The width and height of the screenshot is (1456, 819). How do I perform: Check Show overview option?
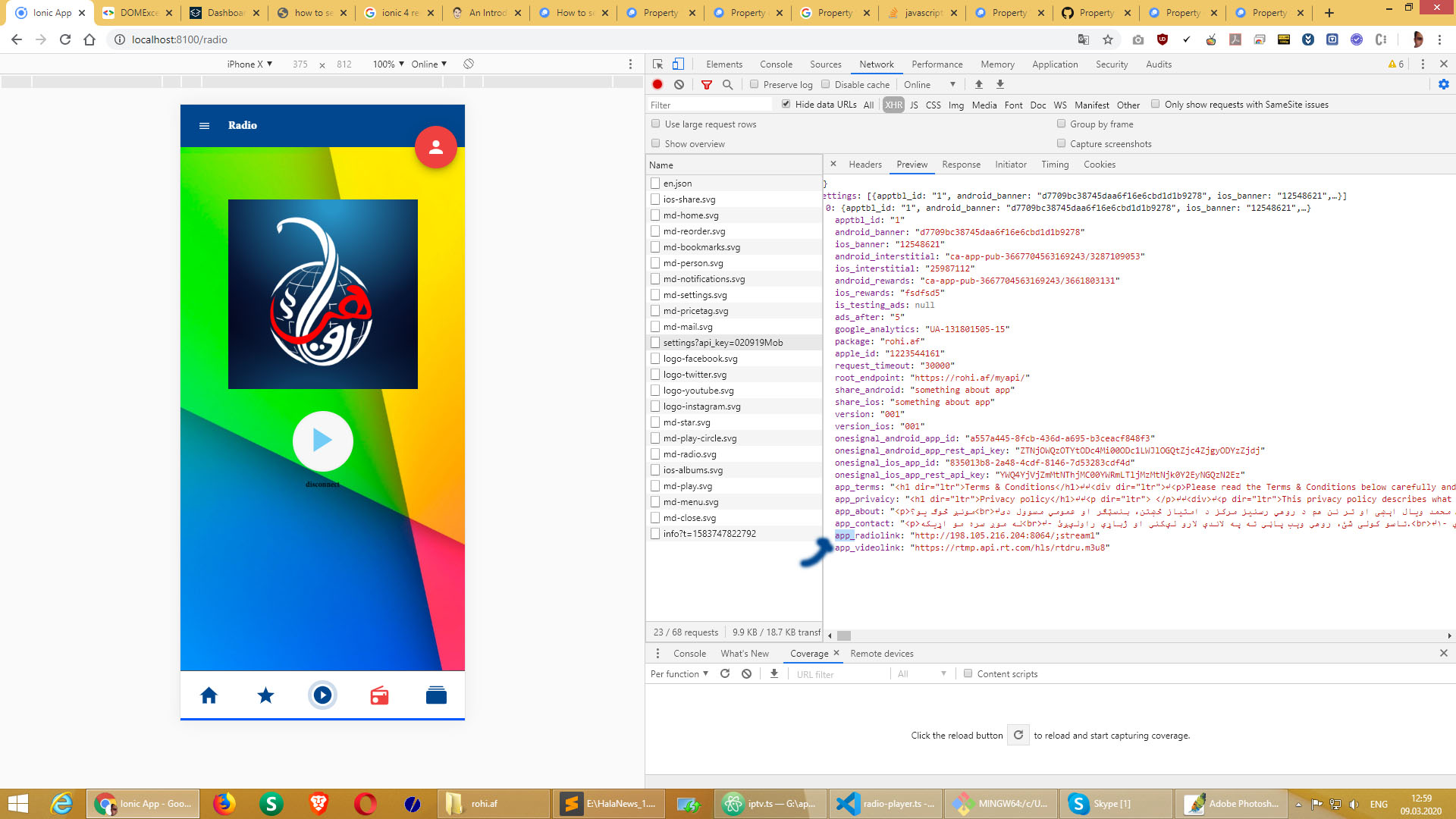[x=656, y=143]
